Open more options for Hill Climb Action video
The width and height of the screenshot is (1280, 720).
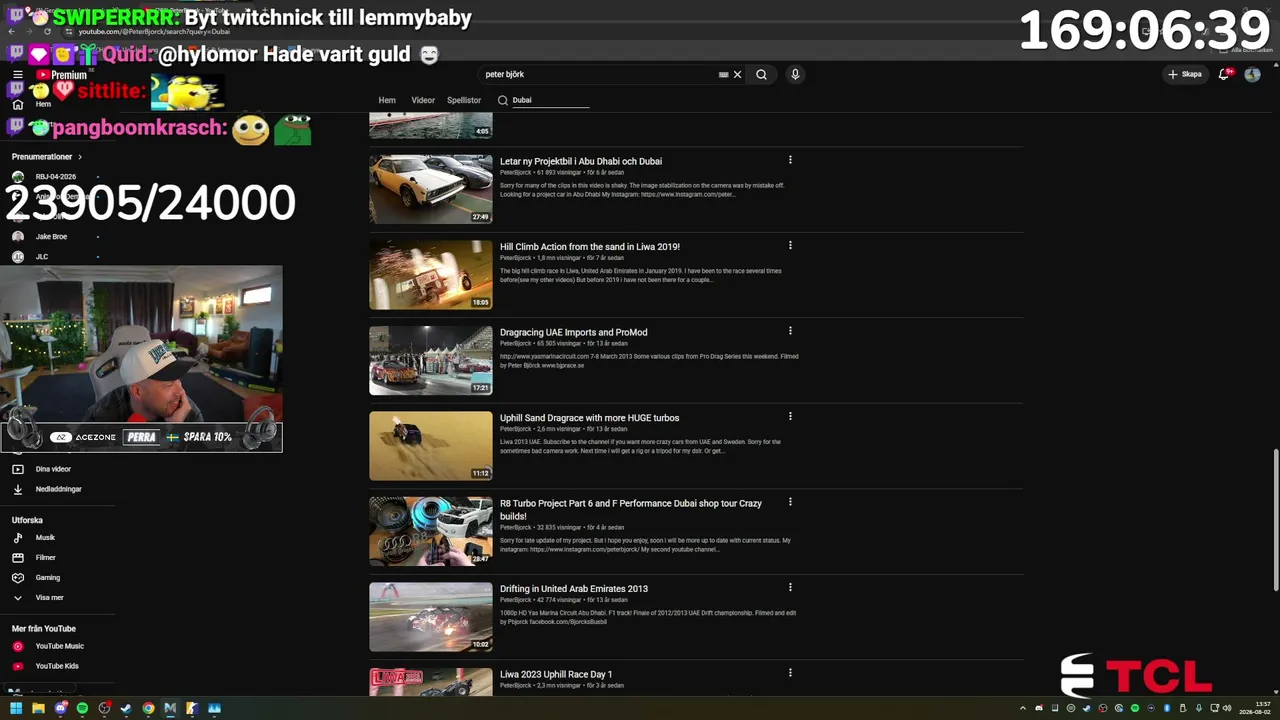[x=790, y=246]
